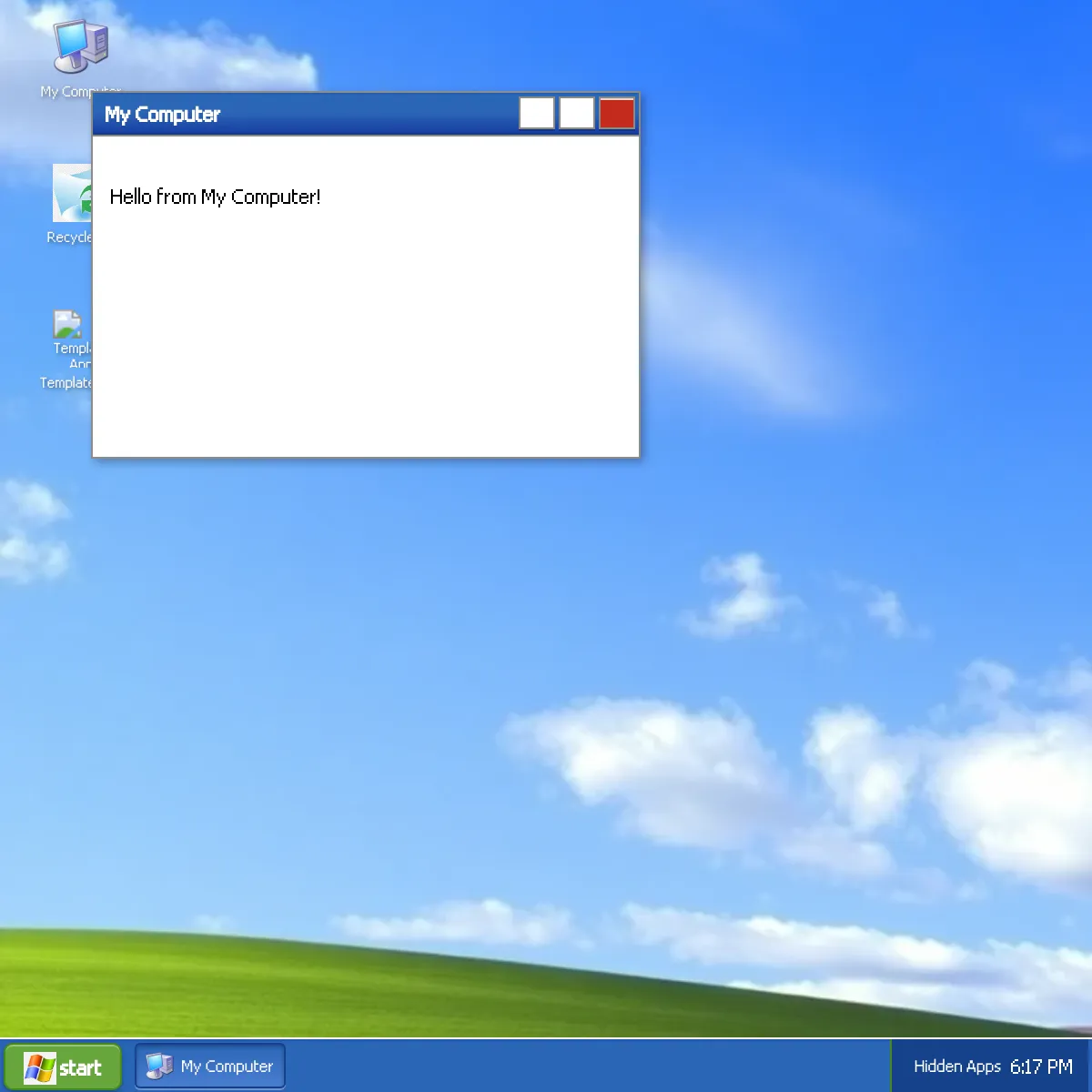Click the blank white area inside window
Screen dimensions: 1092x1092
pyautogui.click(x=364, y=346)
